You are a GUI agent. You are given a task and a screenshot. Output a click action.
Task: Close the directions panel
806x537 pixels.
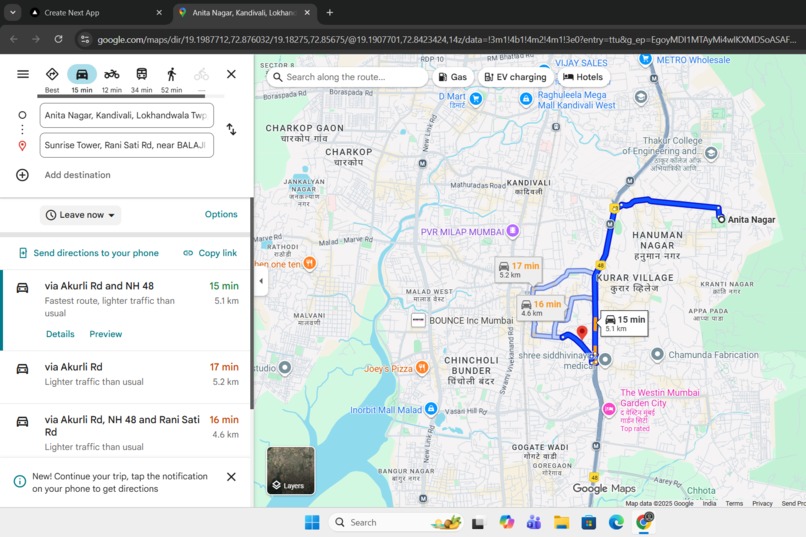tap(231, 74)
